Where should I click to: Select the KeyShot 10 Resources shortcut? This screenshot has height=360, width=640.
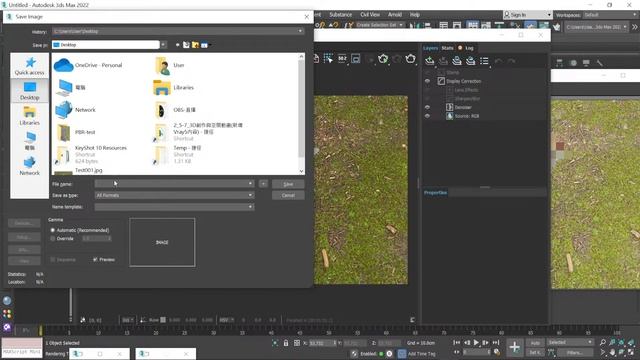91,154
